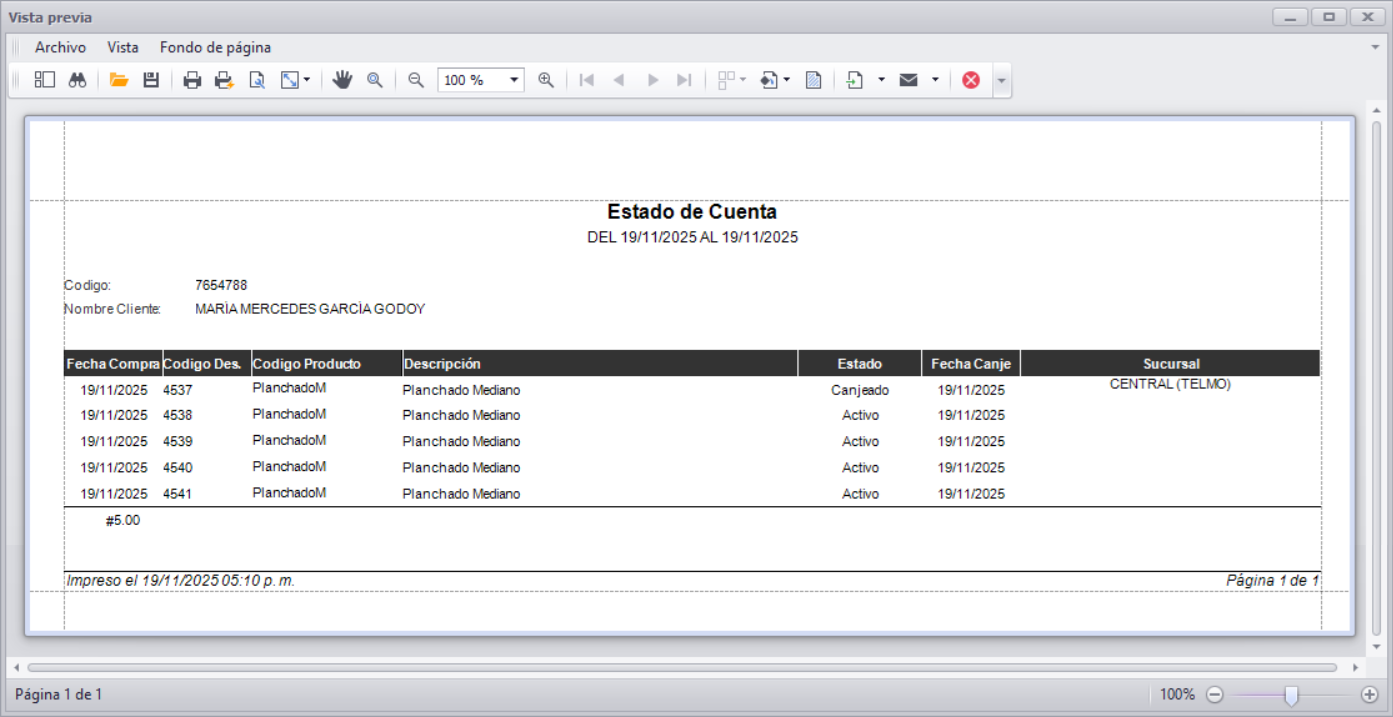The height and width of the screenshot is (717, 1393).
Task: Click the Print icon in the toolbar
Action: pos(192,80)
